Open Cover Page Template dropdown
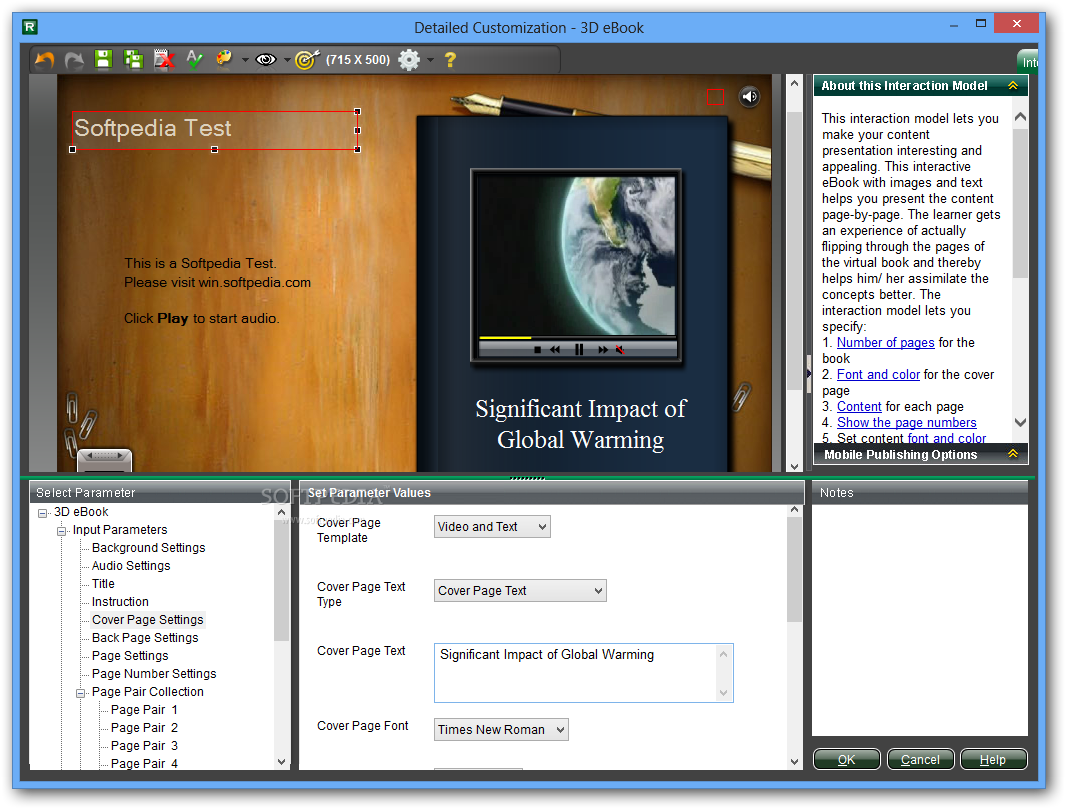Viewport: 1066px width, 809px height. coord(492,527)
